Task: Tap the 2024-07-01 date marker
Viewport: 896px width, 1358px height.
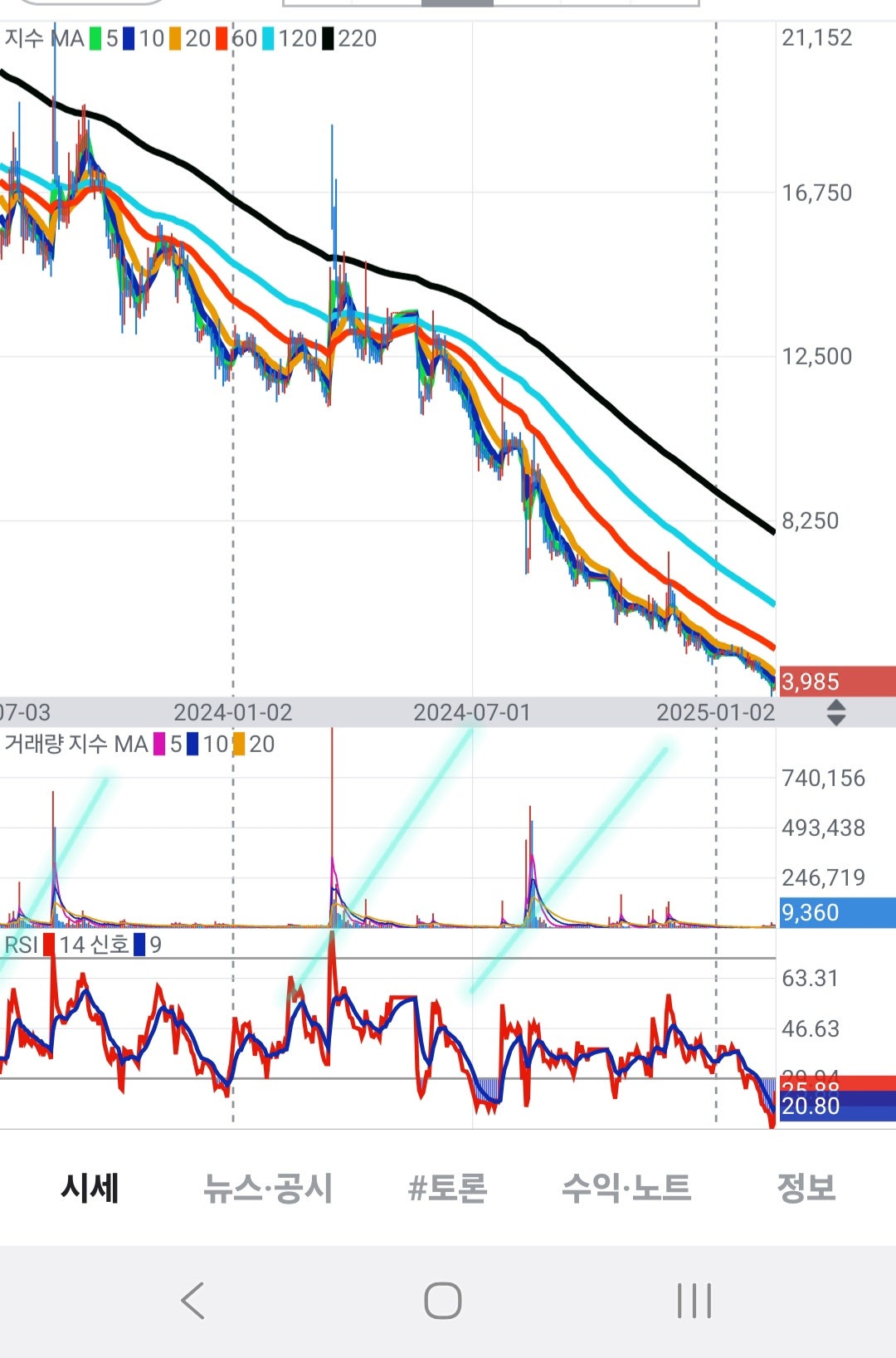Action: [472, 712]
